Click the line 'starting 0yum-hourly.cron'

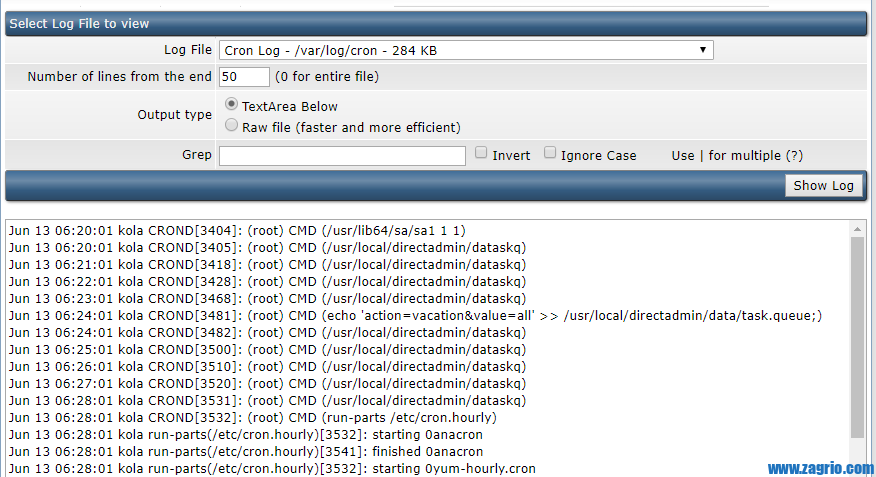pos(271,468)
